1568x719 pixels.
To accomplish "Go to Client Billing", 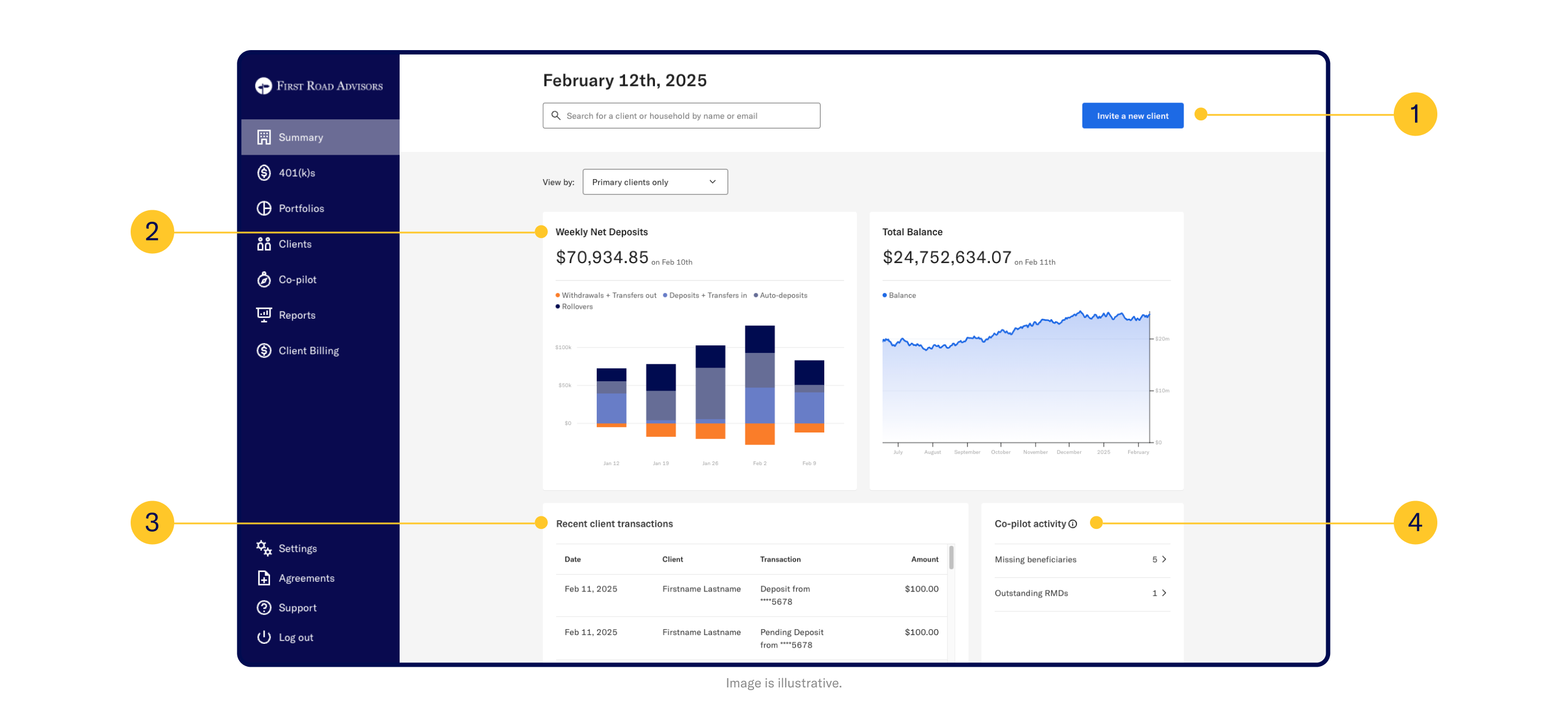I will tap(320, 351).
